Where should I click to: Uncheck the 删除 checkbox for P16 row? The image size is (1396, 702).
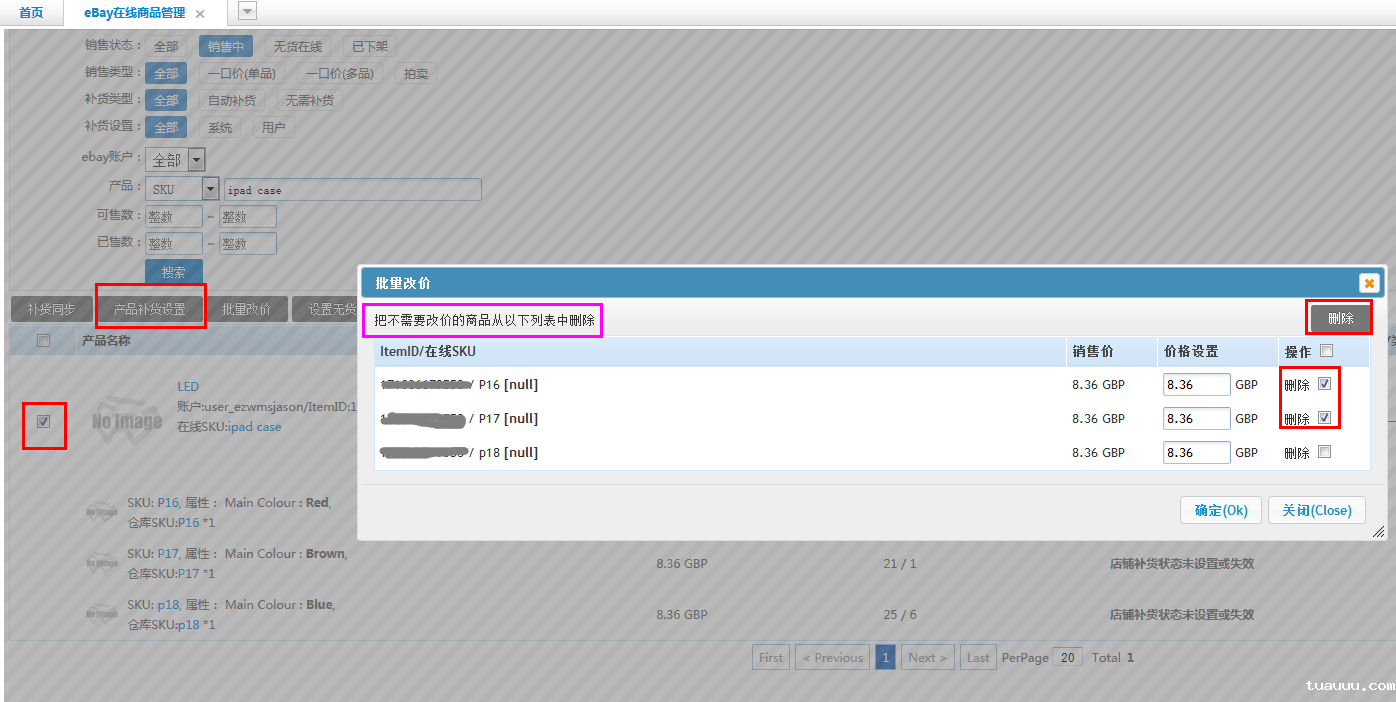pos(1322,385)
